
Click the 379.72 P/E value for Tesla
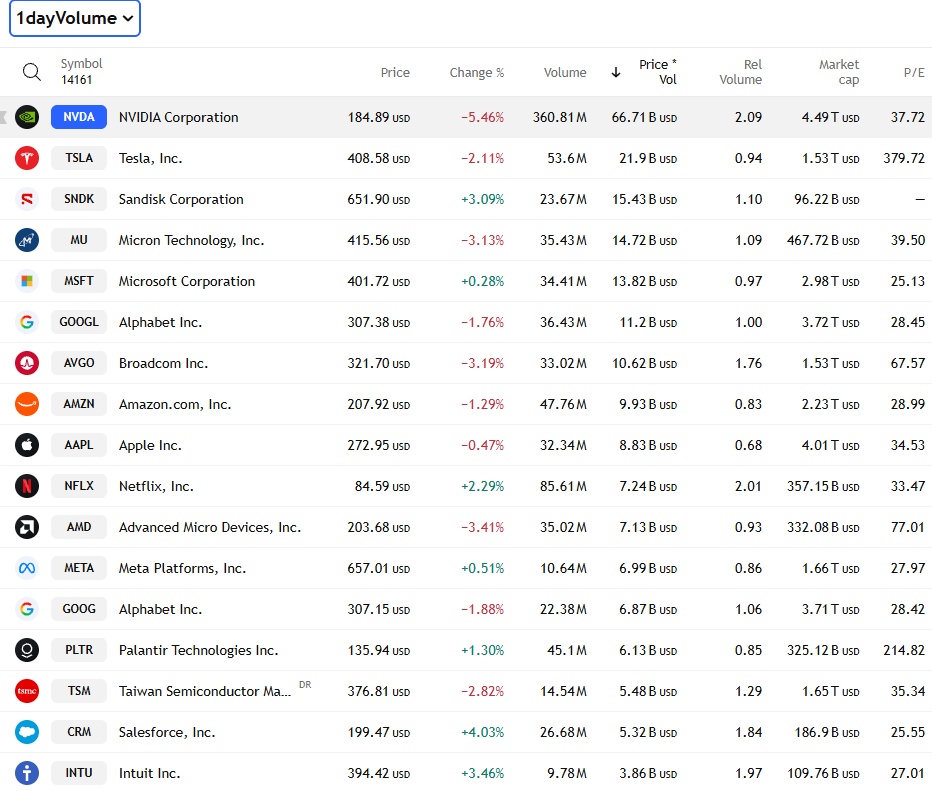tap(904, 159)
